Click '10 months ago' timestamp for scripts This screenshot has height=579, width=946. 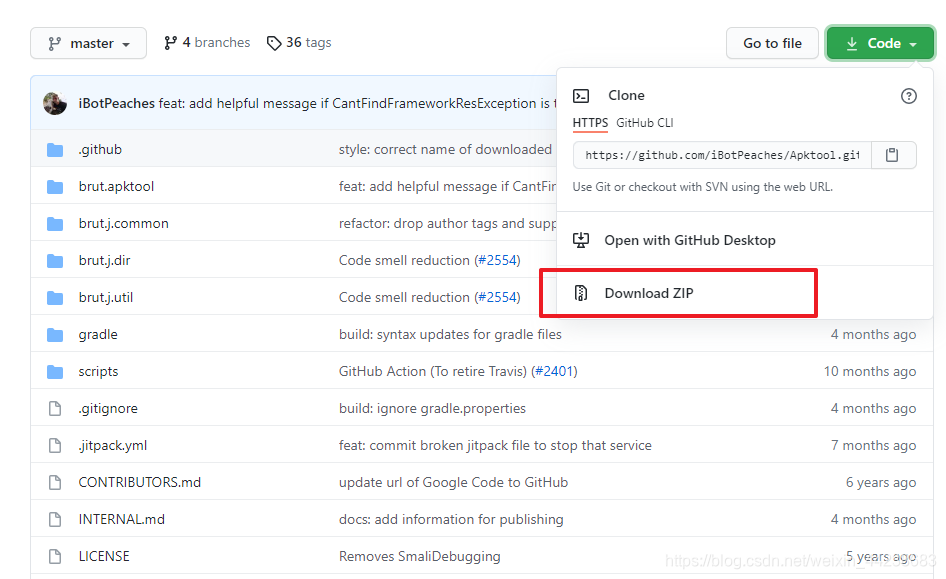pyautogui.click(x=870, y=372)
